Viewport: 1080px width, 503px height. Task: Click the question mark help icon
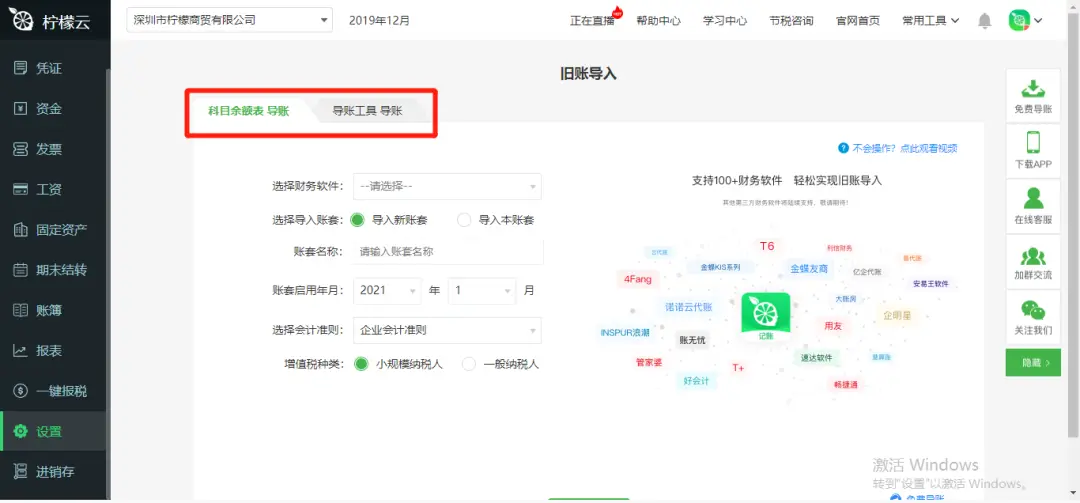[843, 148]
